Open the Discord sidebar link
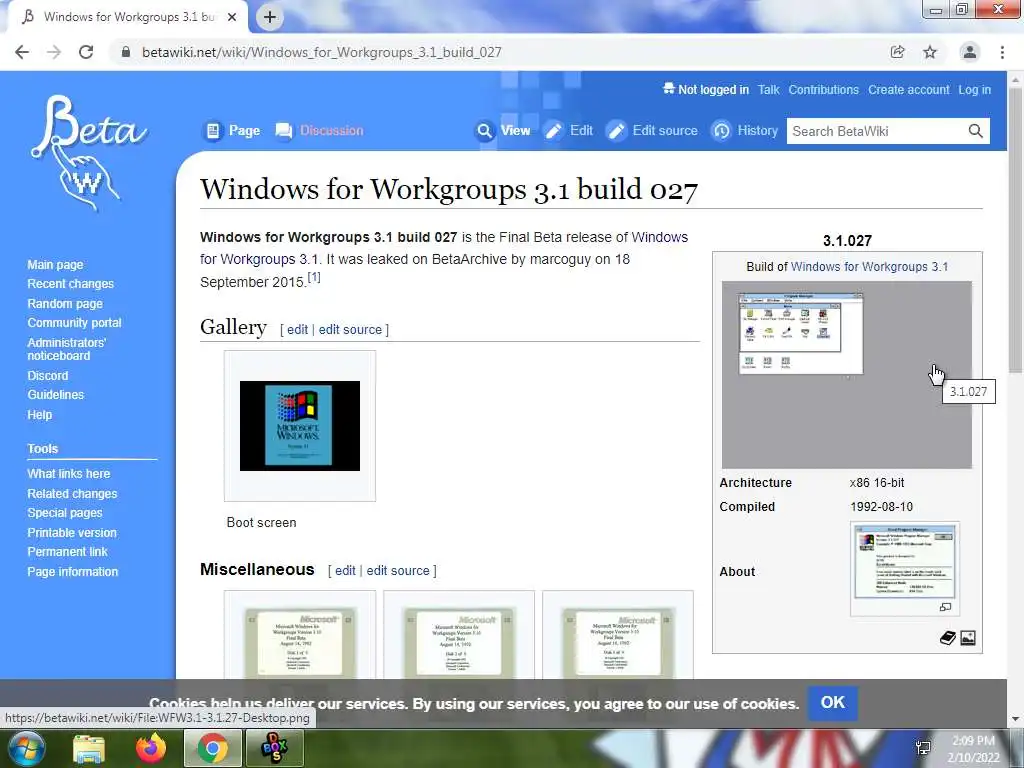1024x768 pixels. [x=48, y=376]
